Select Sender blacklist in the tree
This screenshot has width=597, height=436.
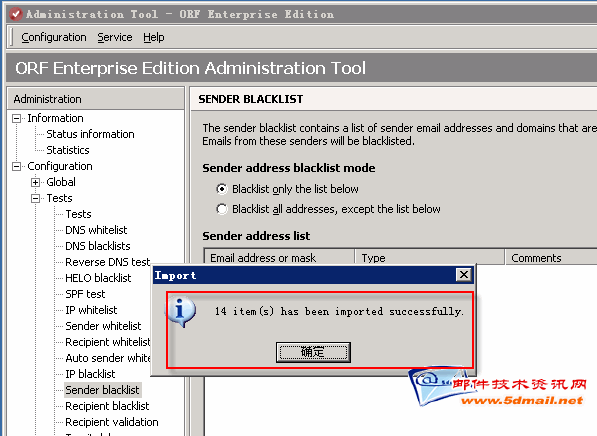[102, 390]
